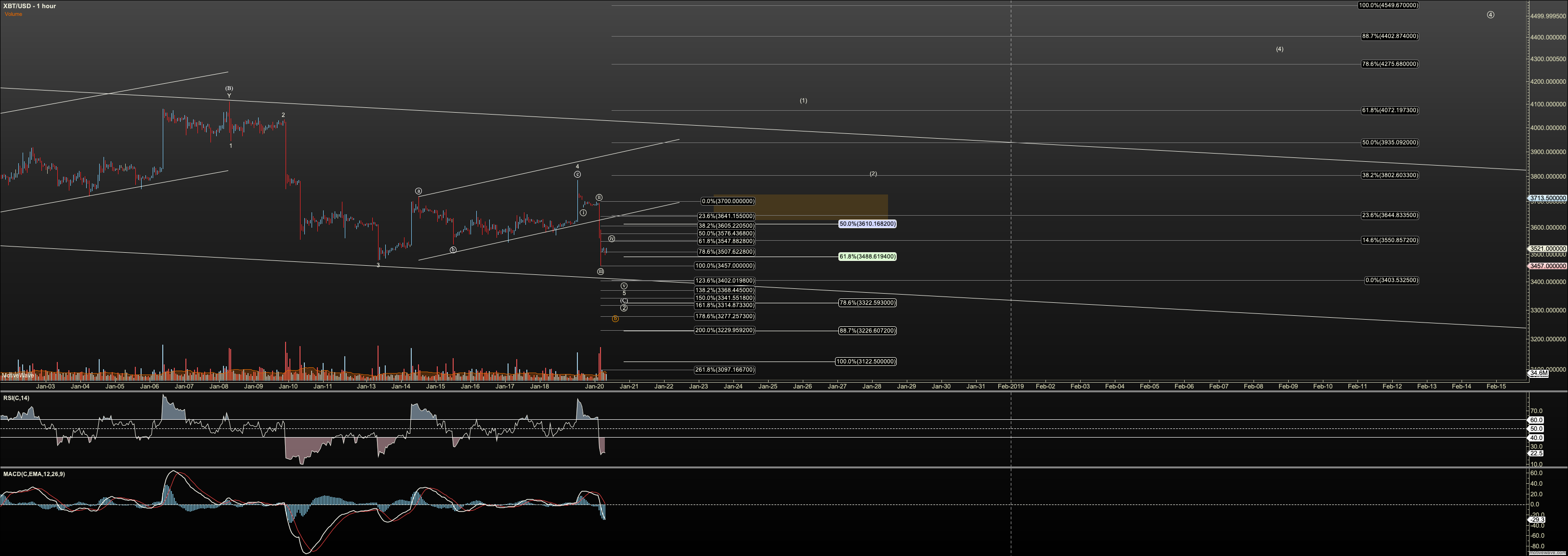
Task: Select the orange Volume label under the title
Action: (x=13, y=14)
